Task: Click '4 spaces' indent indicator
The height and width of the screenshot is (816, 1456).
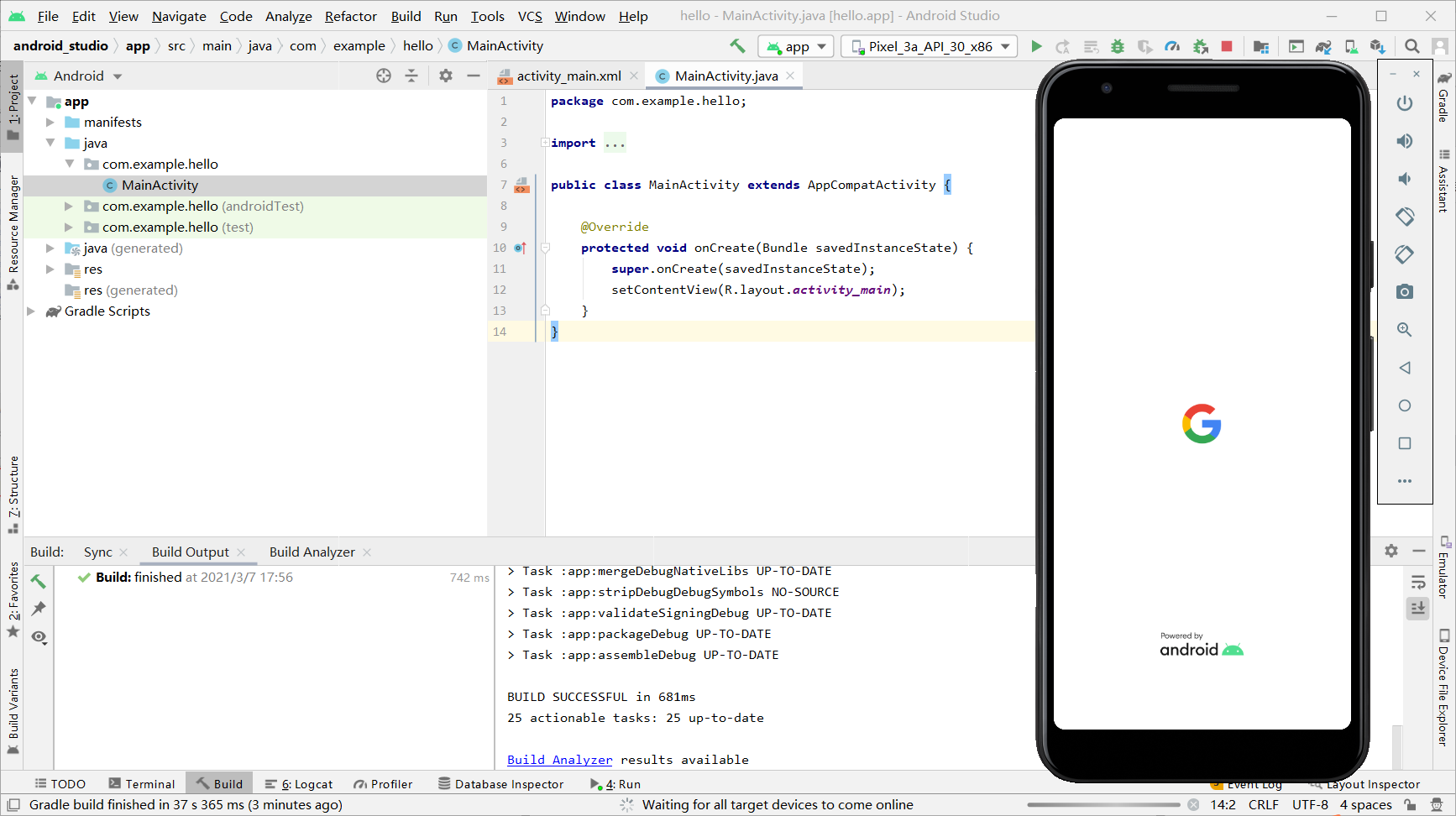Action: [1365, 804]
